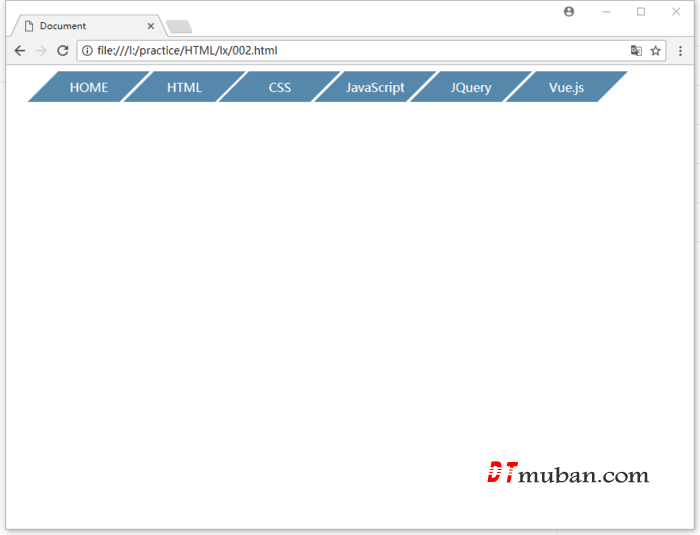Close the Document tab
700x535 pixels.
(151, 26)
